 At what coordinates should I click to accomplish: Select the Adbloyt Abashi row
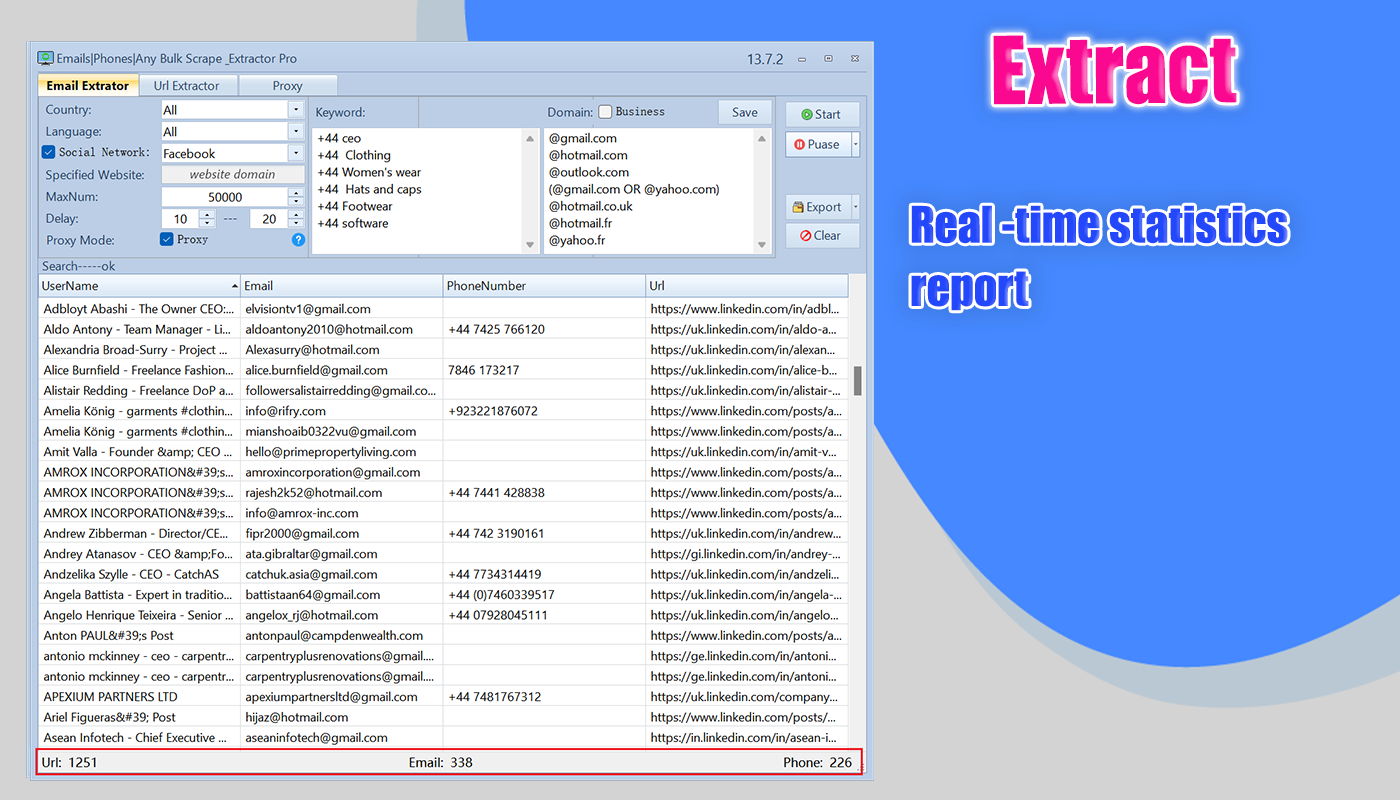click(442, 309)
